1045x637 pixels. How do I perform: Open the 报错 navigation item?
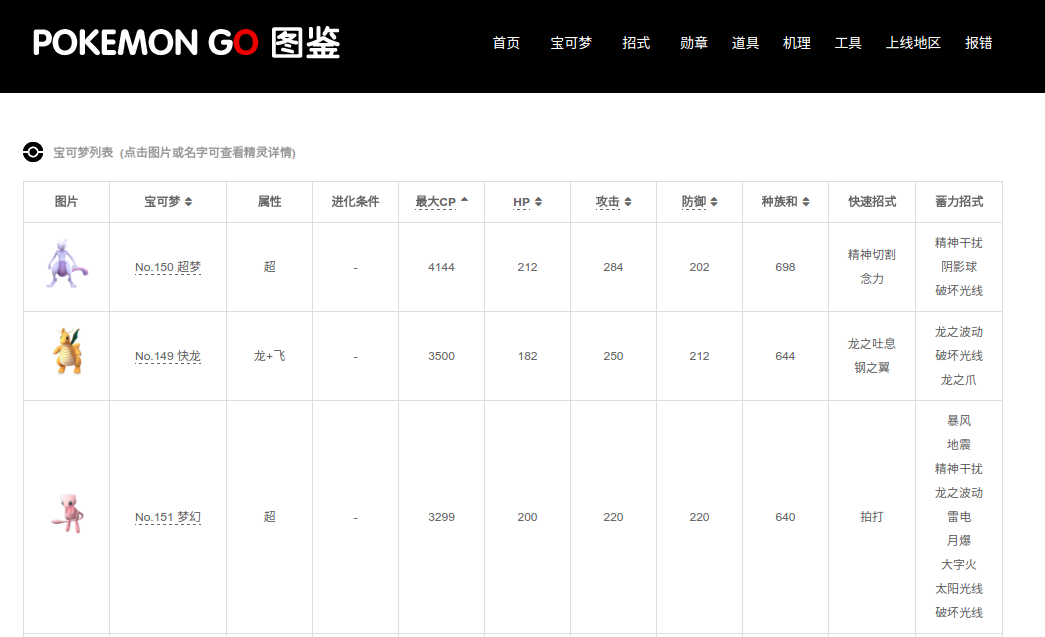click(978, 43)
